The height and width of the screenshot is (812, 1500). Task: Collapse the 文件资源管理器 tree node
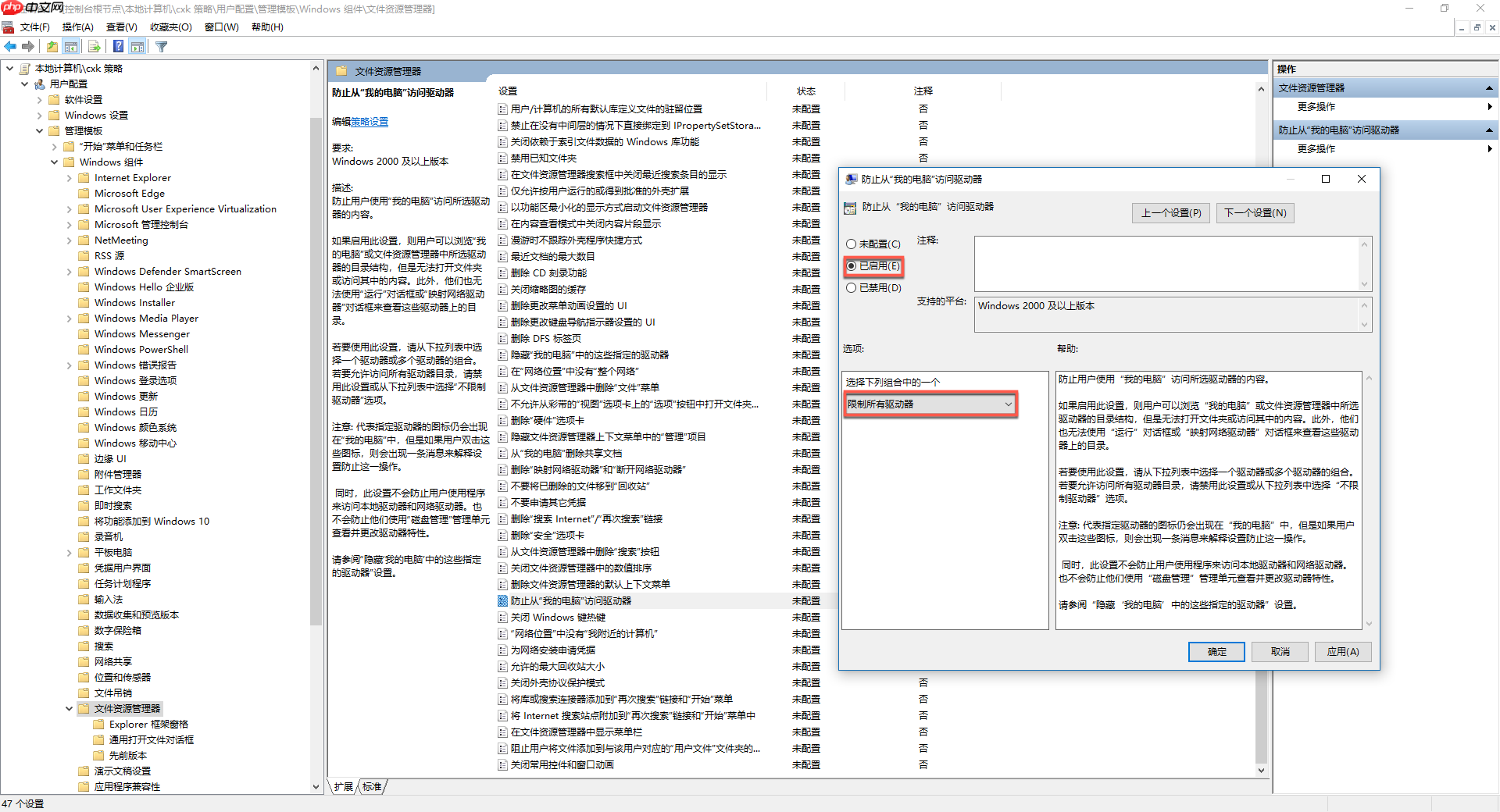click(69, 709)
